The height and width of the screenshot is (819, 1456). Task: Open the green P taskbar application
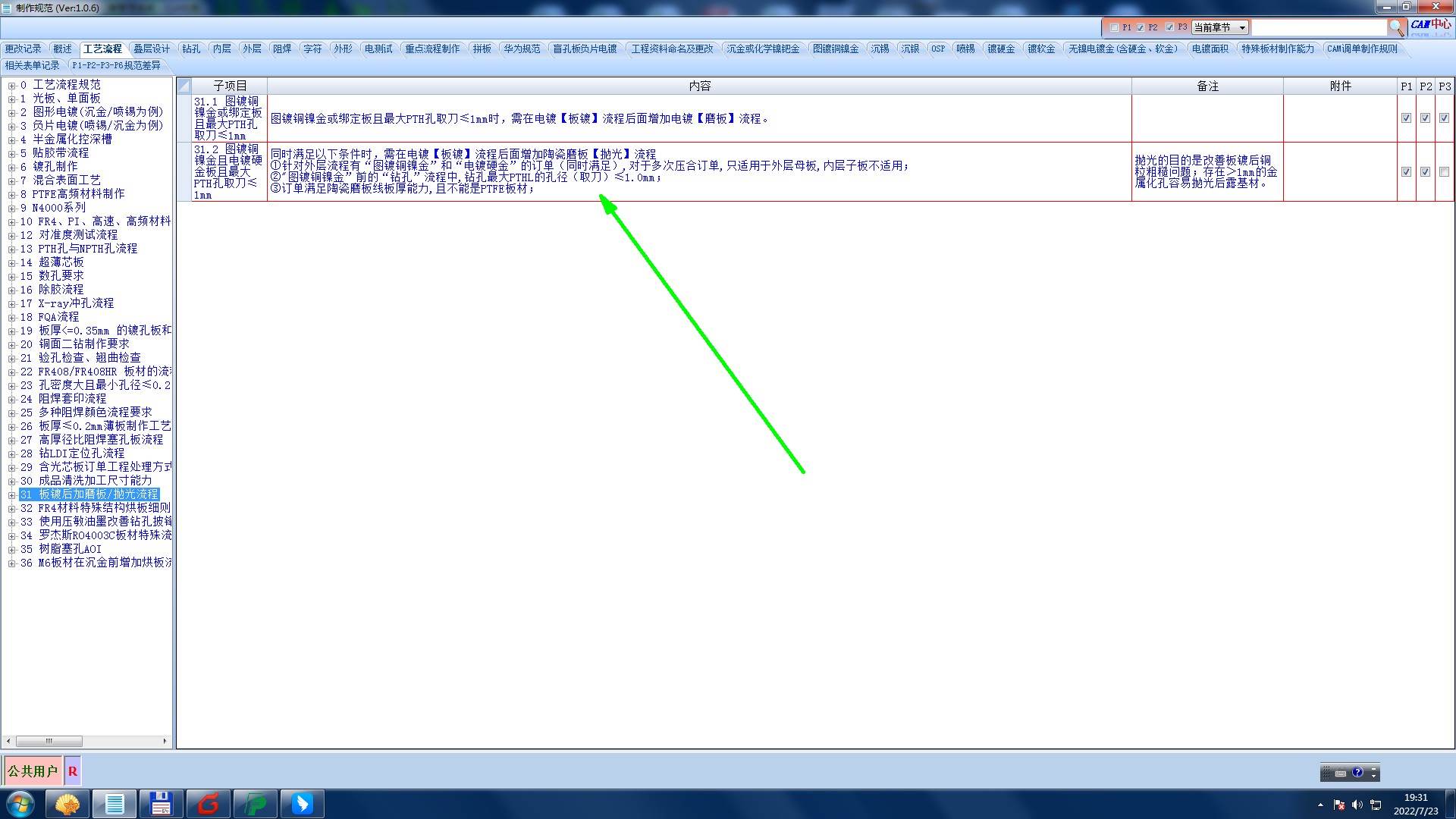click(x=255, y=804)
